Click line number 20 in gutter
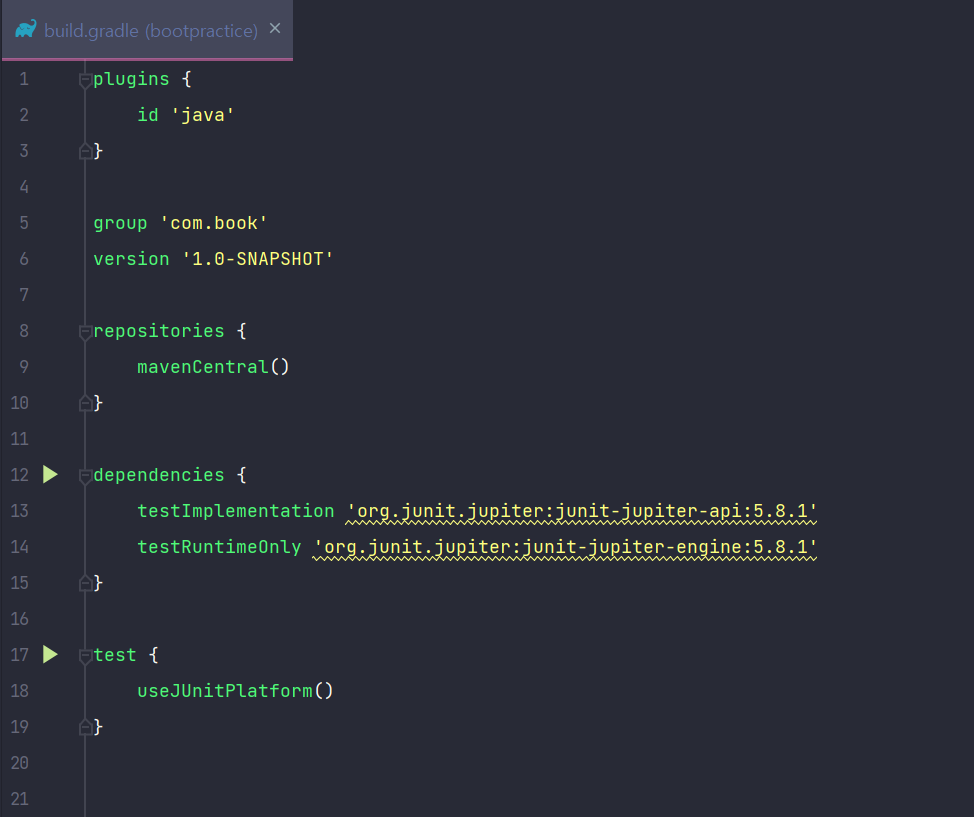 coord(19,762)
